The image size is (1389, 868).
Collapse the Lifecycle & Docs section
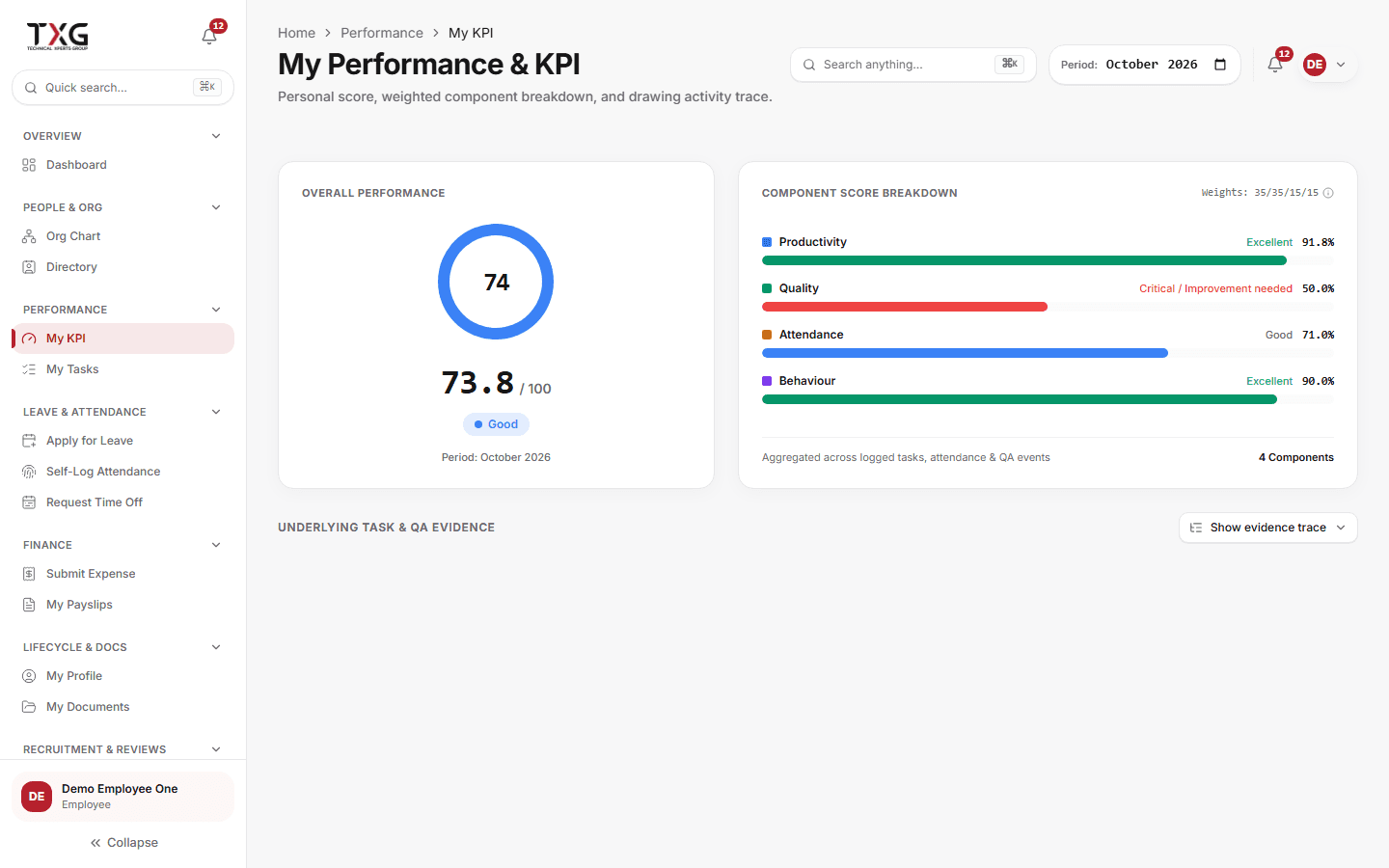pos(216,647)
